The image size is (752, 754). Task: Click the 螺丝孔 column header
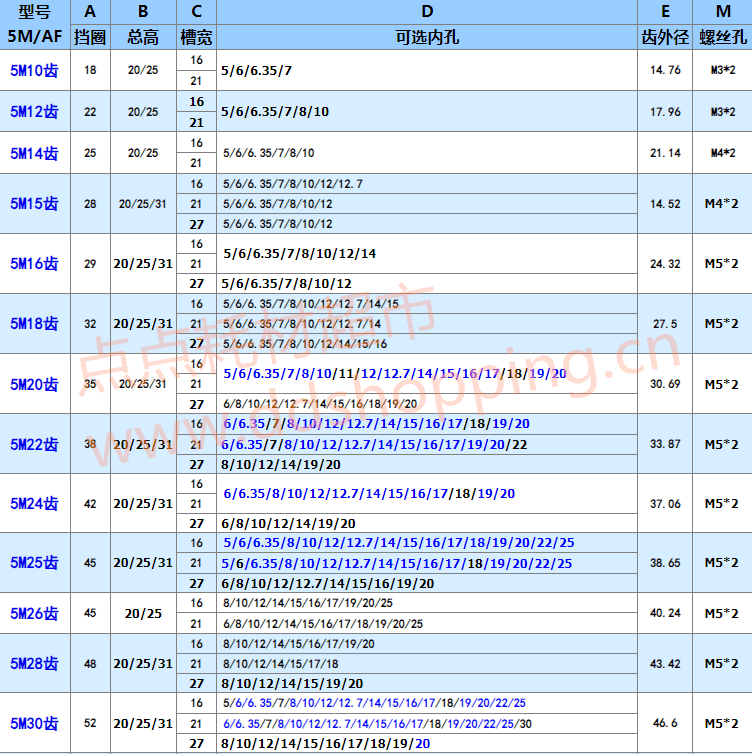click(723, 37)
